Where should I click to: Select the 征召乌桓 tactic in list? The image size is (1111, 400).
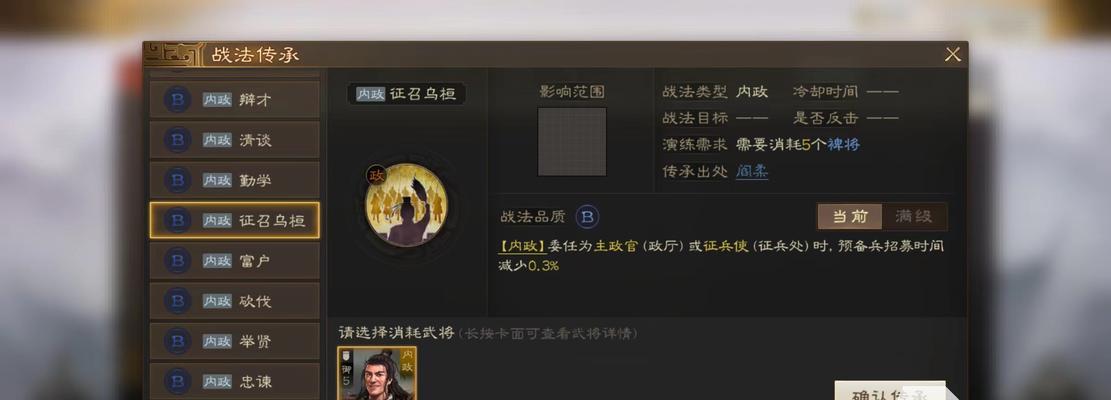235,220
